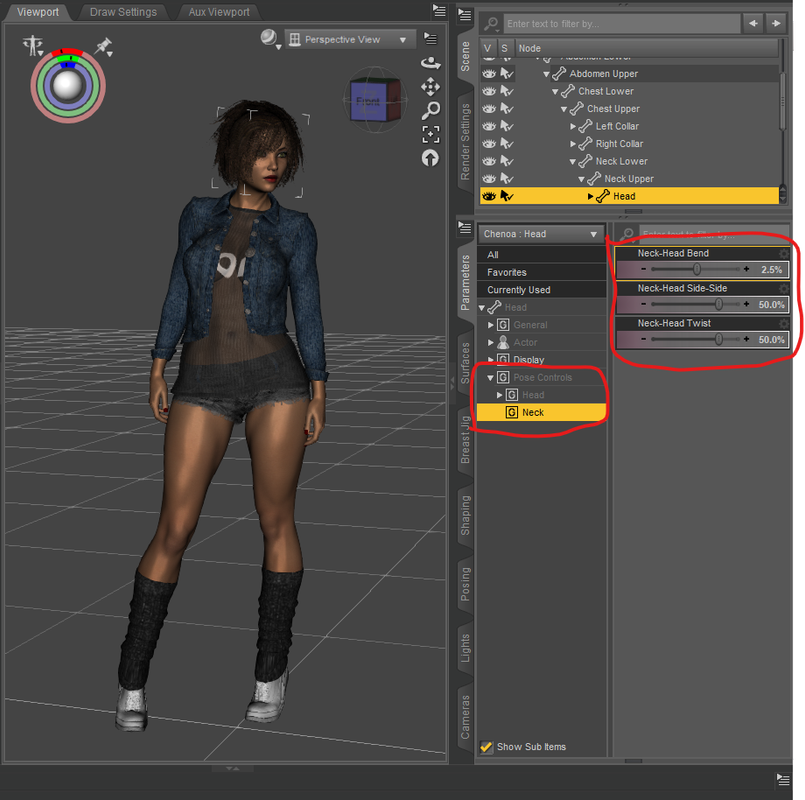Select the Currently Used filter
The width and height of the screenshot is (805, 800).
(x=542, y=290)
